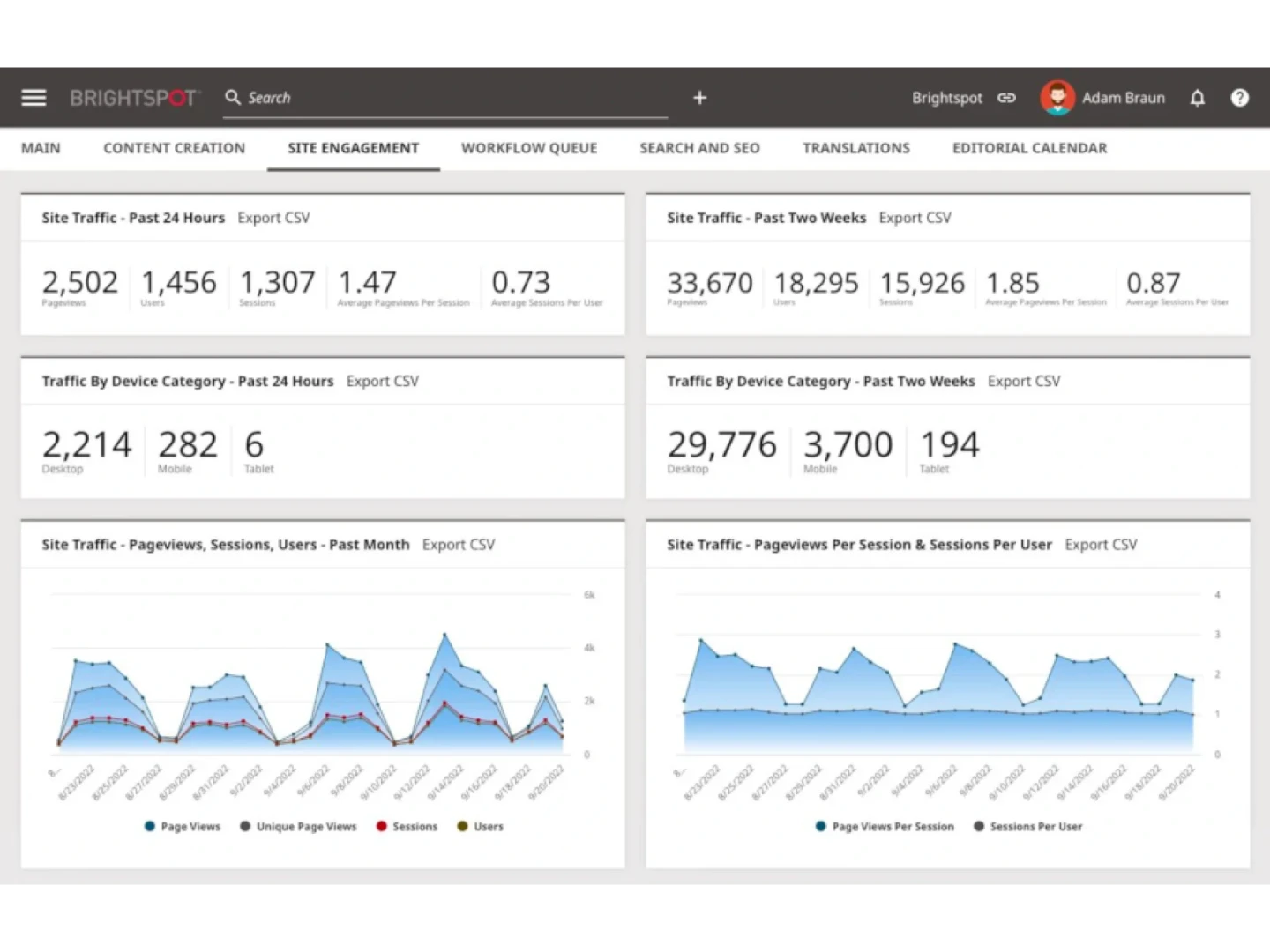
Task: Go to the Editorial Calendar tab
Action: tap(1029, 148)
